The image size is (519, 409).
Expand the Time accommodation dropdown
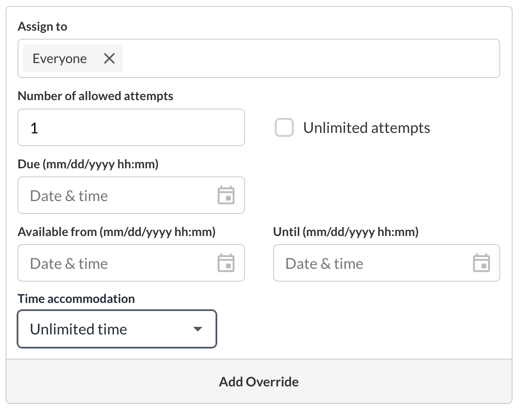[x=117, y=329]
